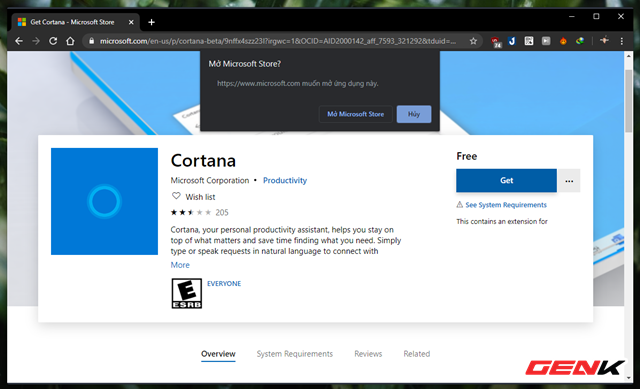Click the Mở Microsoft Store button
Viewport: 640px width, 389px height.
tap(356, 114)
